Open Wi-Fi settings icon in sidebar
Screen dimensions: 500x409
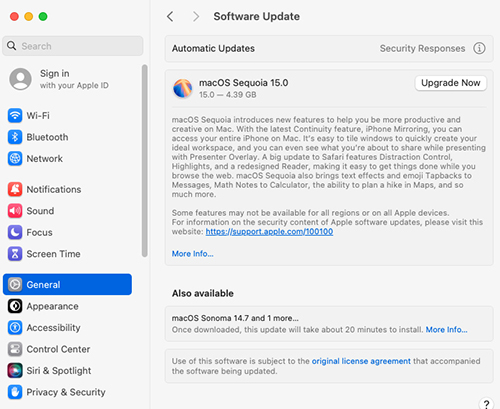(x=15, y=116)
